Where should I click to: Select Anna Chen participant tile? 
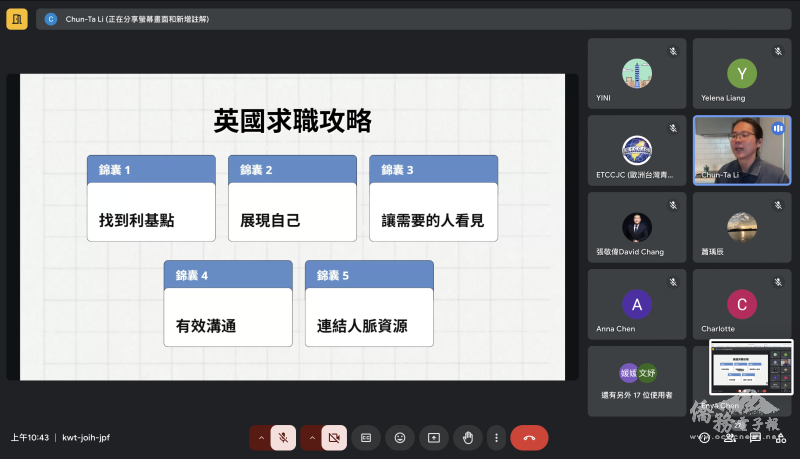point(637,304)
